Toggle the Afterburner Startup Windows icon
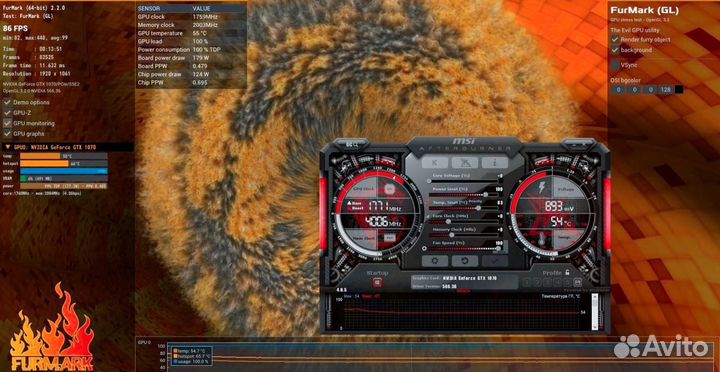720x372 pixels. pyautogui.click(x=377, y=283)
